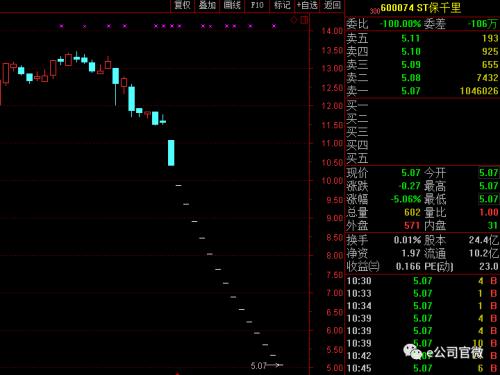This screenshot has width=500, height=375.
Task: Select the 画线 drawing tool
Action: (232, 5)
